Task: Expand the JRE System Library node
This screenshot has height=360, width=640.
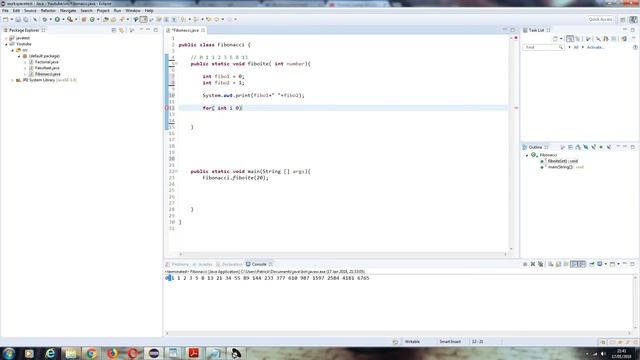Action: (x=13, y=80)
